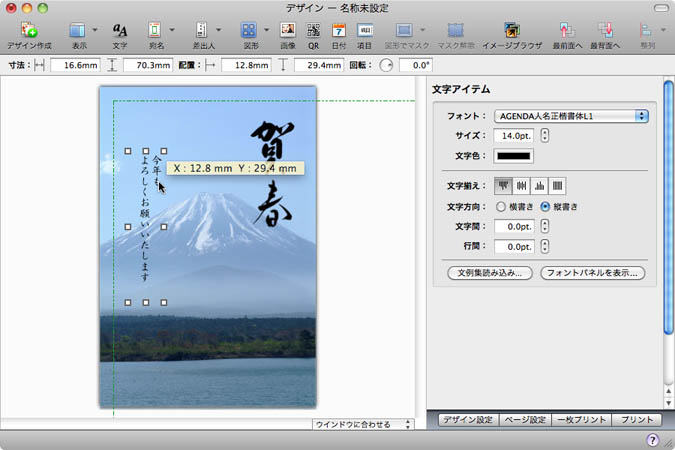This screenshot has width=675, height=450.
Task: Insert a QR code with QR icon
Action: (314, 31)
